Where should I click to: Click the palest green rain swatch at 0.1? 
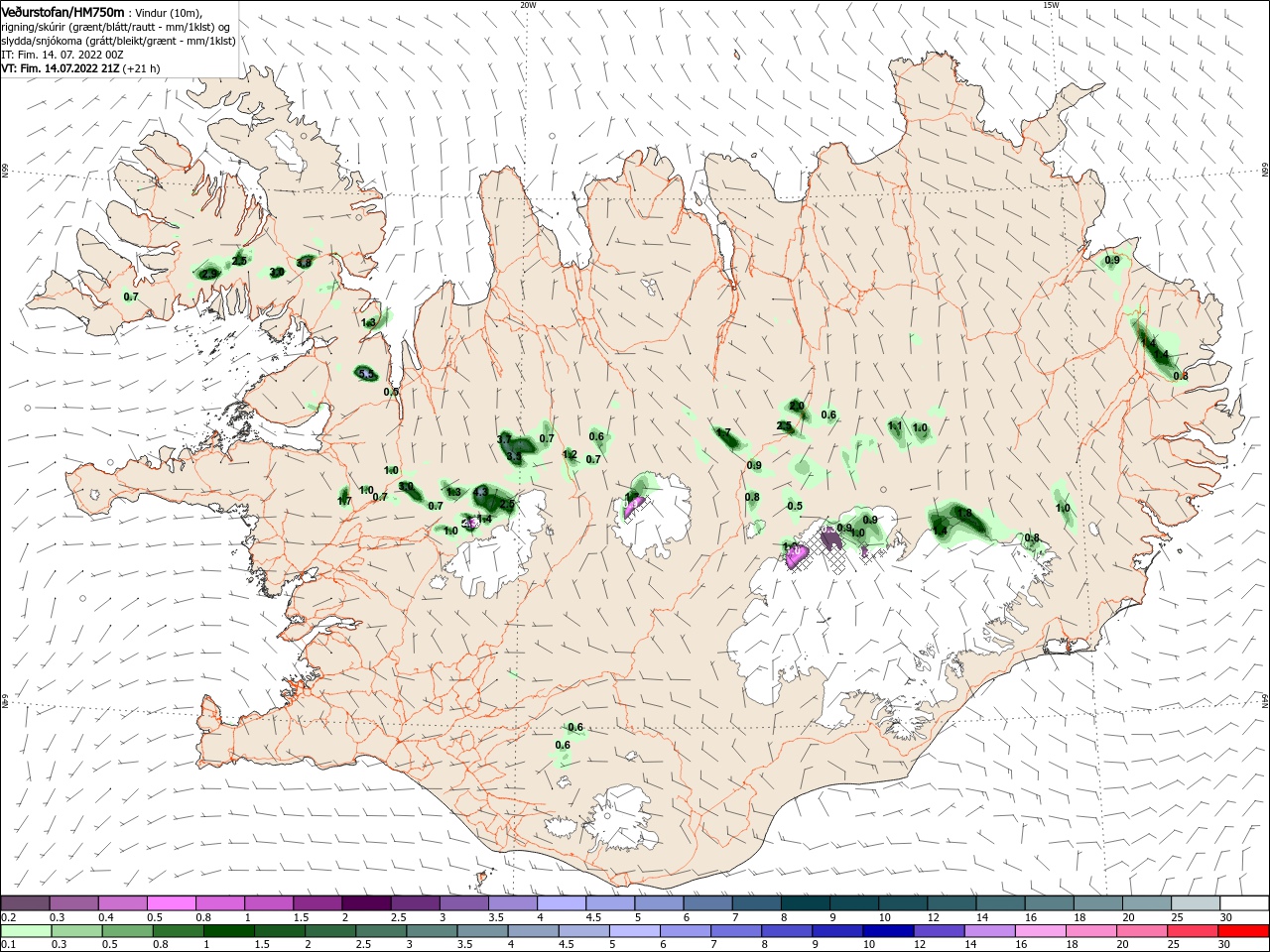tap(25, 931)
